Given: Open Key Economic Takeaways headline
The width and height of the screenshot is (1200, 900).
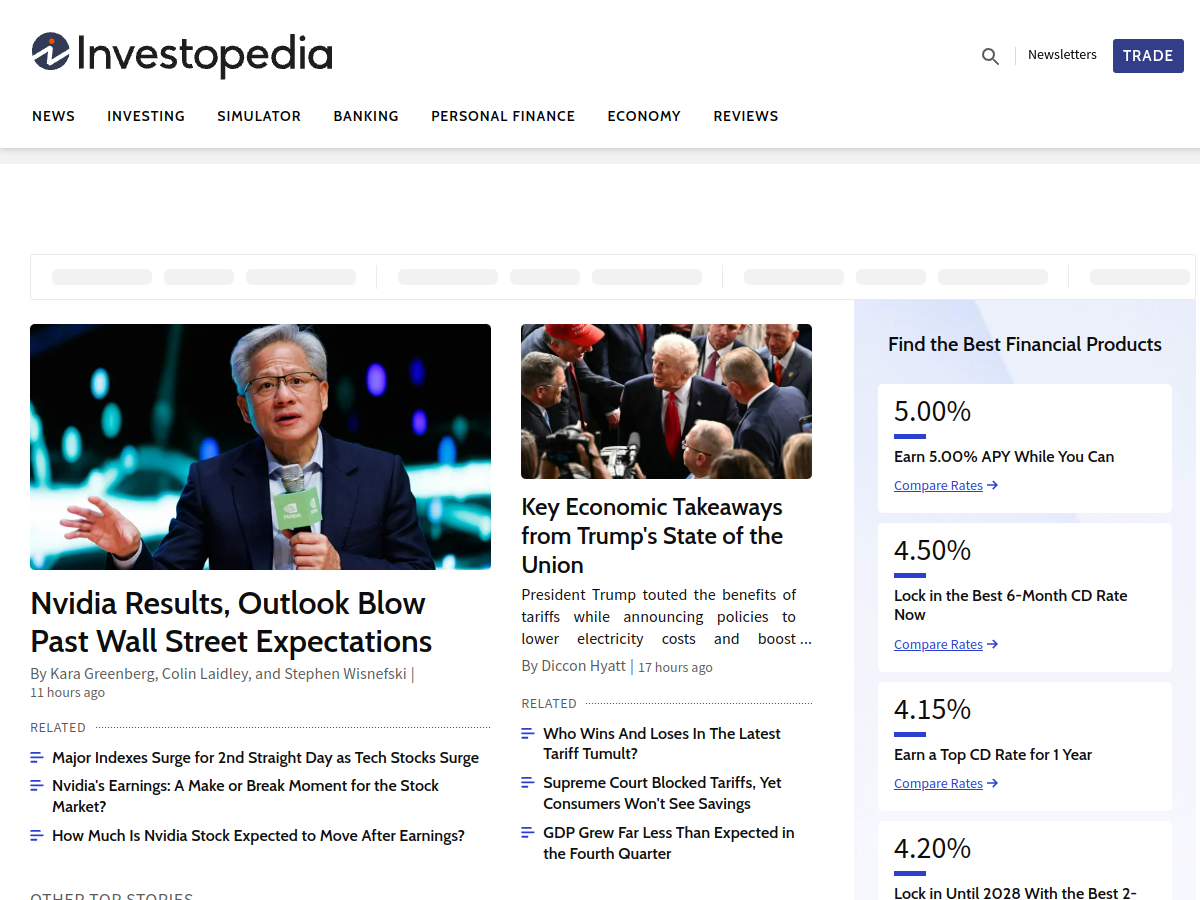Looking at the screenshot, I should point(652,536).
